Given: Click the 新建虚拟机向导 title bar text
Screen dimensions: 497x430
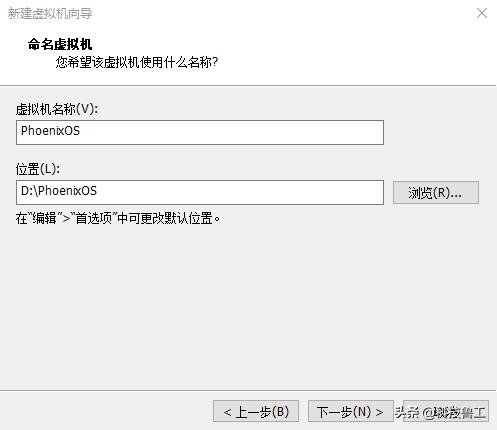Looking at the screenshot, I should click(x=50, y=14).
